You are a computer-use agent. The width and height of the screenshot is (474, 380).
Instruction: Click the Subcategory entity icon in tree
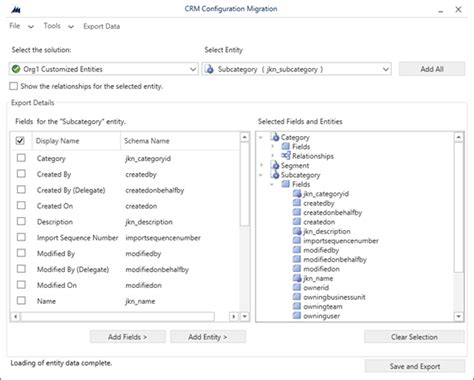point(275,174)
